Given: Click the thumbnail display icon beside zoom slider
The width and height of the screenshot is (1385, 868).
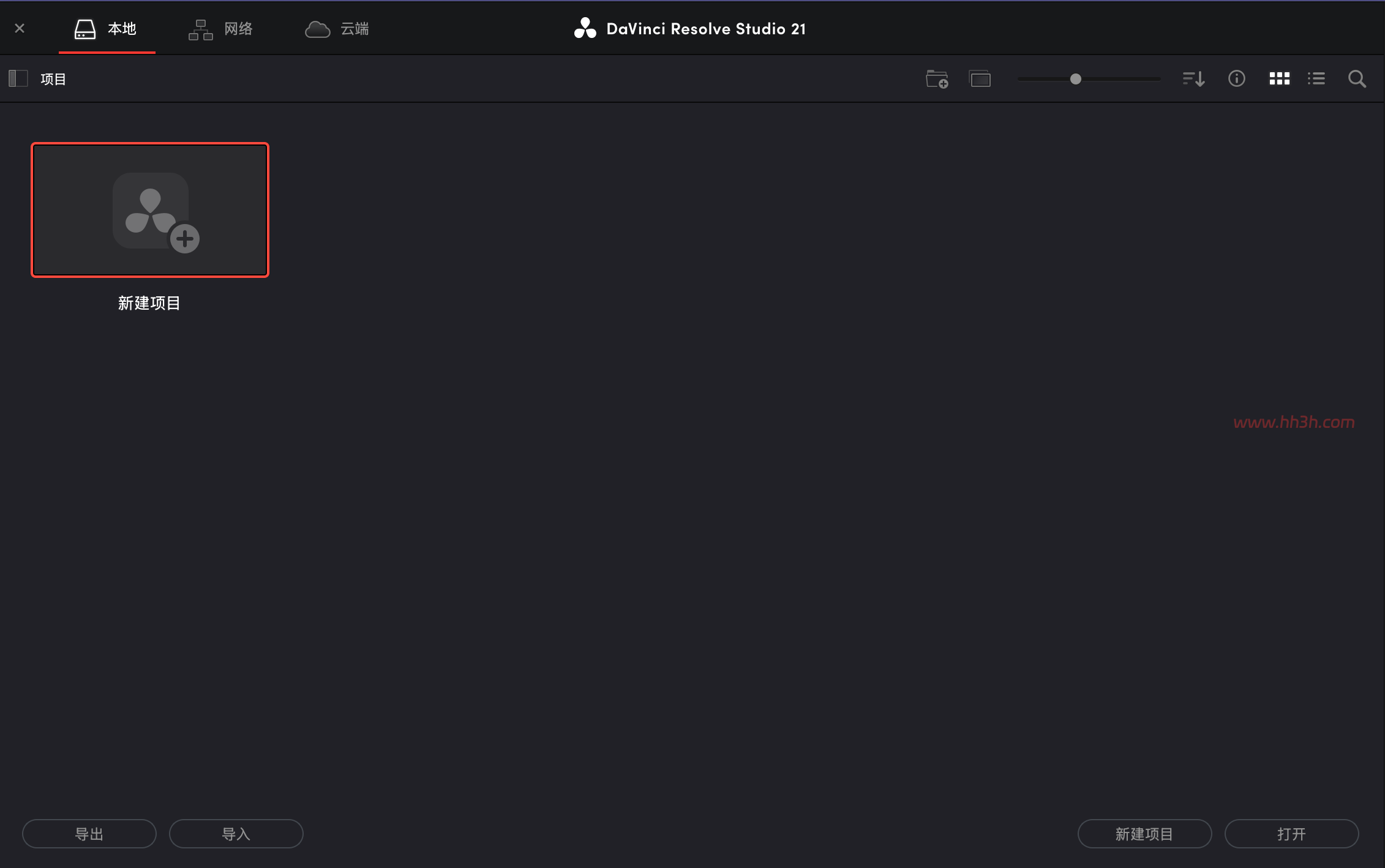Looking at the screenshot, I should [x=980, y=79].
